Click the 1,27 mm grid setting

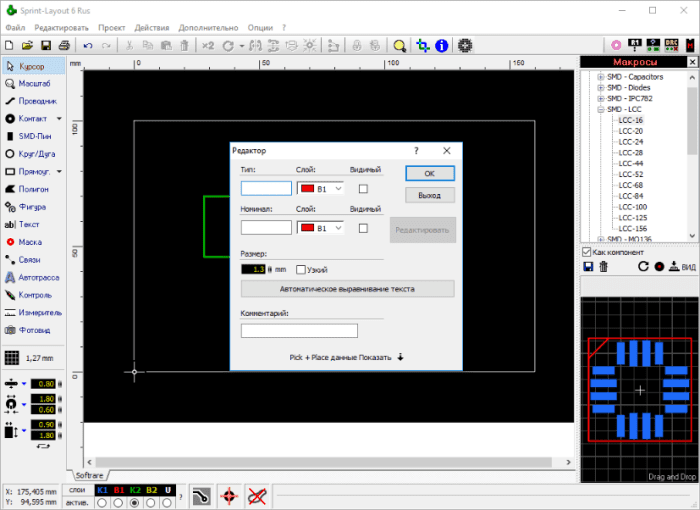pyautogui.click(x=29, y=358)
